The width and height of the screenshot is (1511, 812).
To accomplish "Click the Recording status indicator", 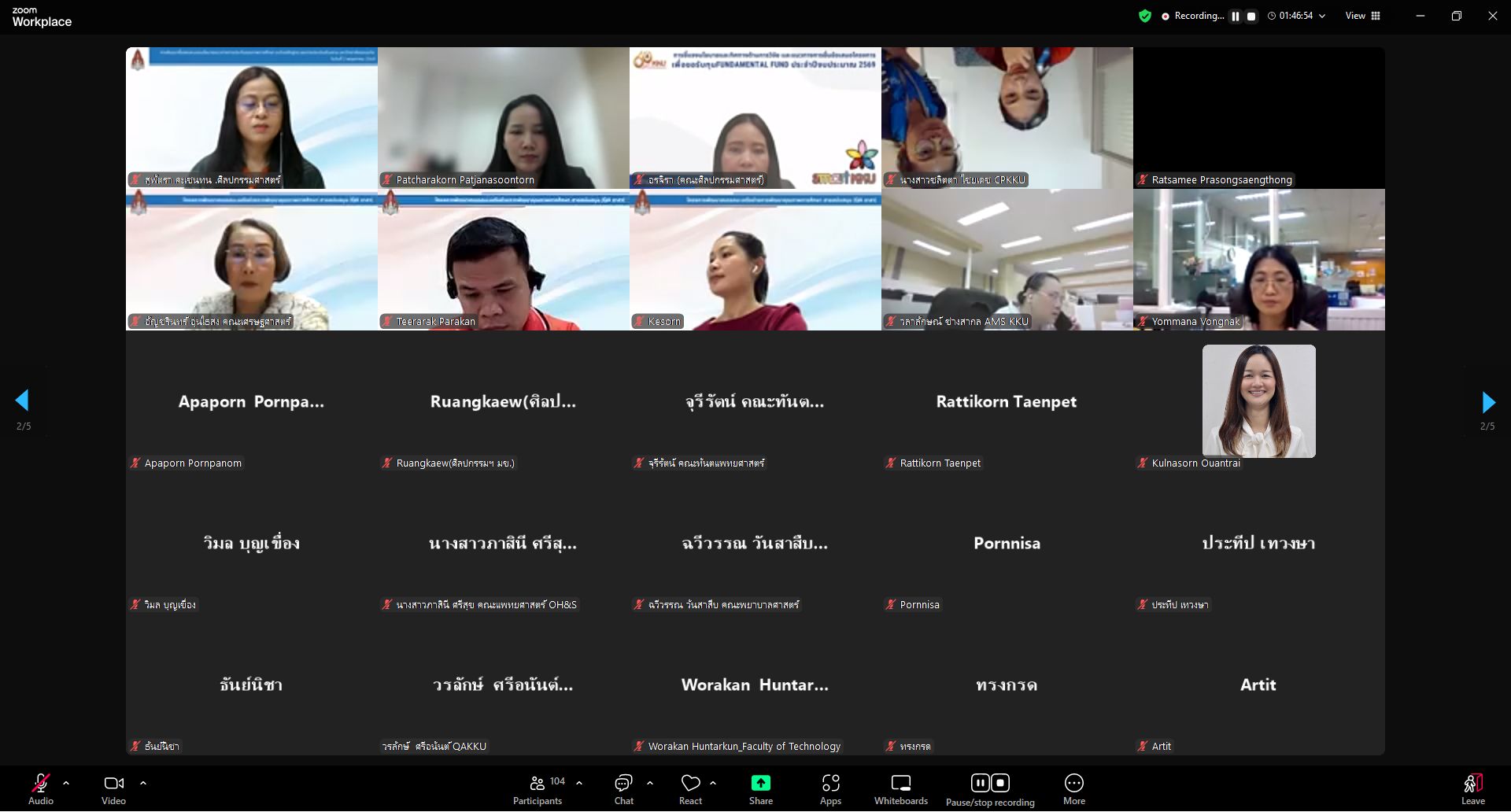I will point(1192,16).
